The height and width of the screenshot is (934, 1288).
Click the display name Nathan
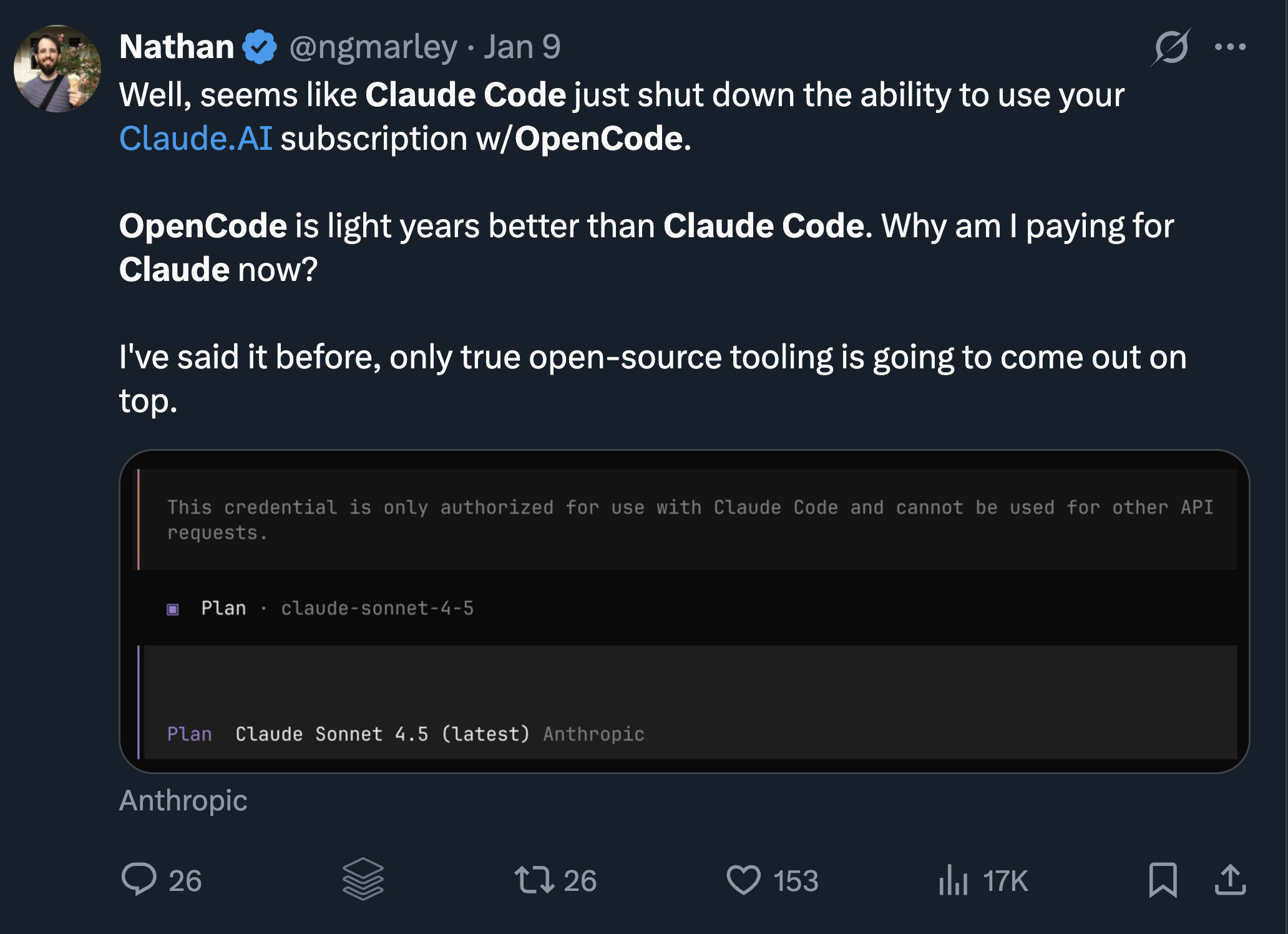tap(177, 47)
